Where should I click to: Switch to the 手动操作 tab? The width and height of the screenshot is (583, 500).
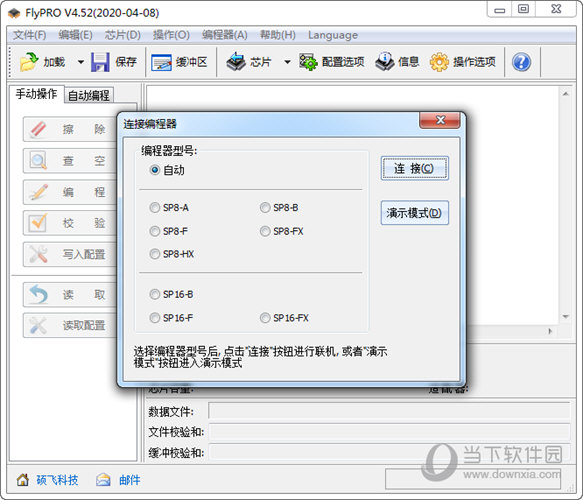(36, 94)
